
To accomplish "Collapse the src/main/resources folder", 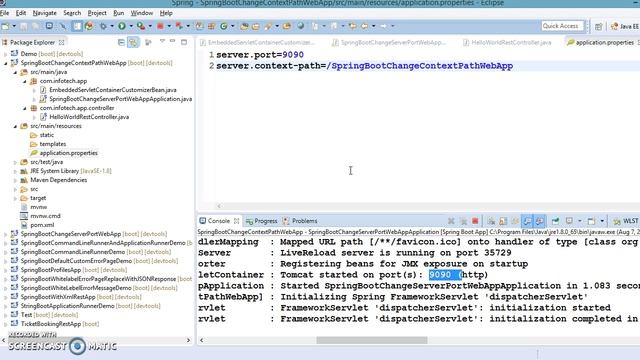I will point(15,126).
